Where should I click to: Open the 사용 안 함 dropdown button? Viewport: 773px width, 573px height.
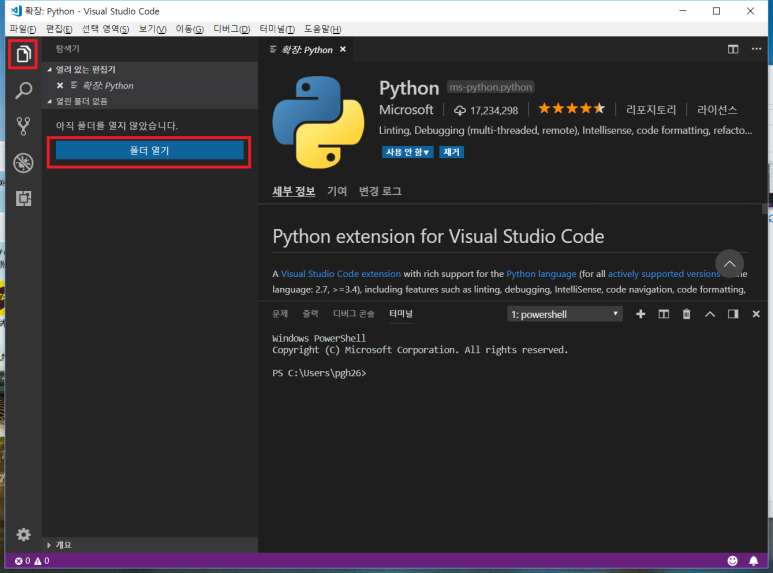pos(407,152)
